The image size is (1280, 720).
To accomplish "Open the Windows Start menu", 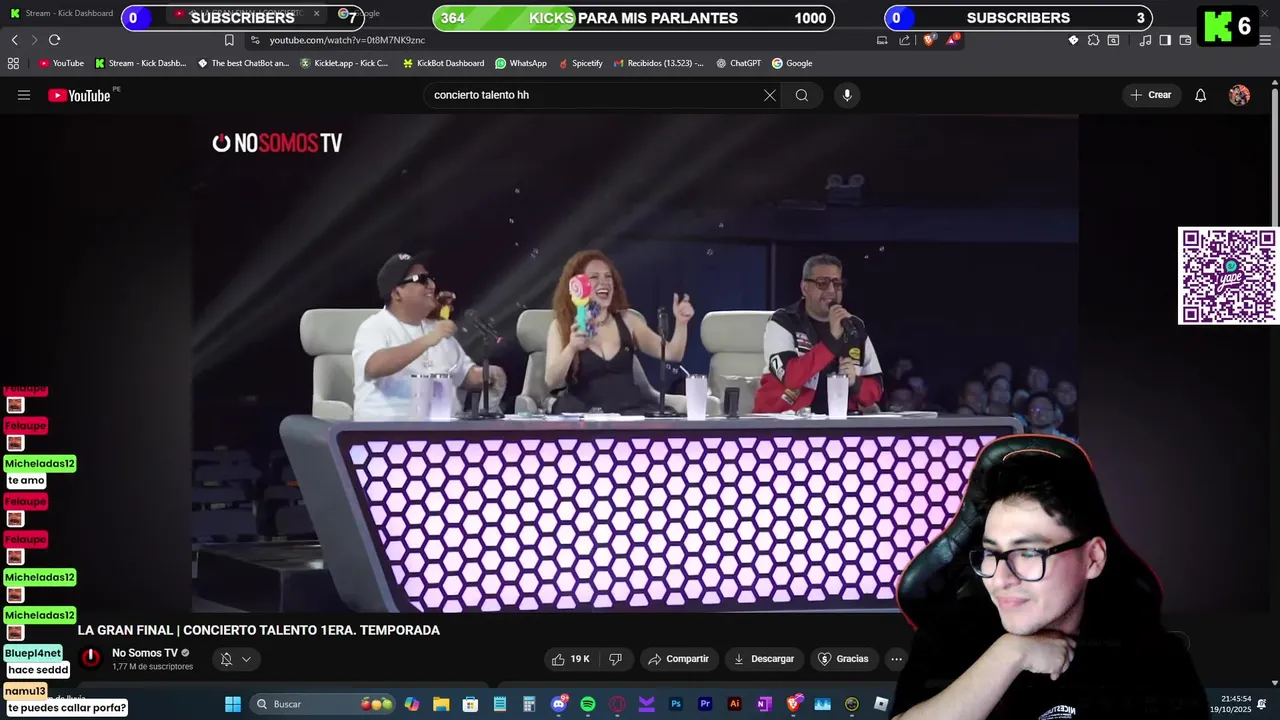I will tap(233, 704).
